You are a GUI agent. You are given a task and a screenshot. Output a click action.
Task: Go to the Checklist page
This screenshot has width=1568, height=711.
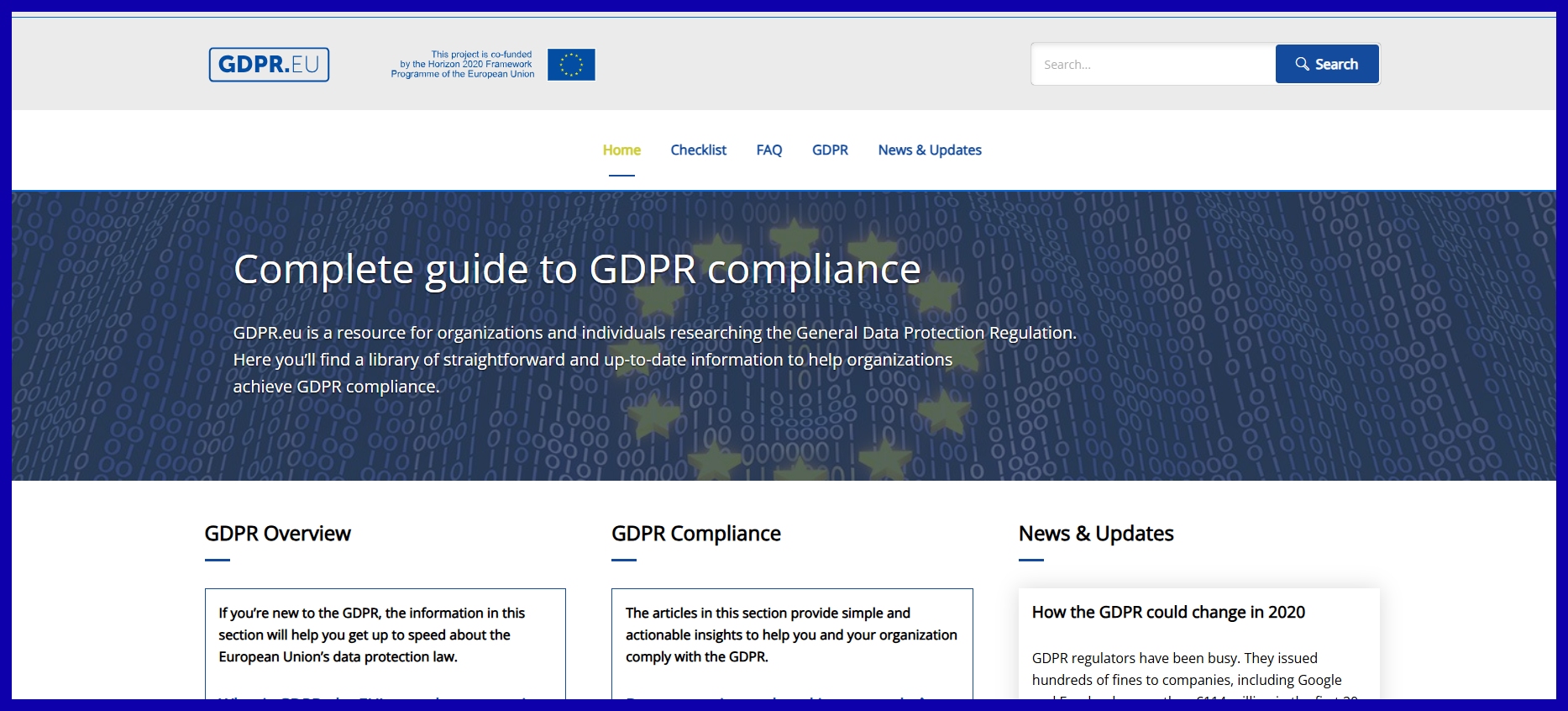click(x=698, y=150)
